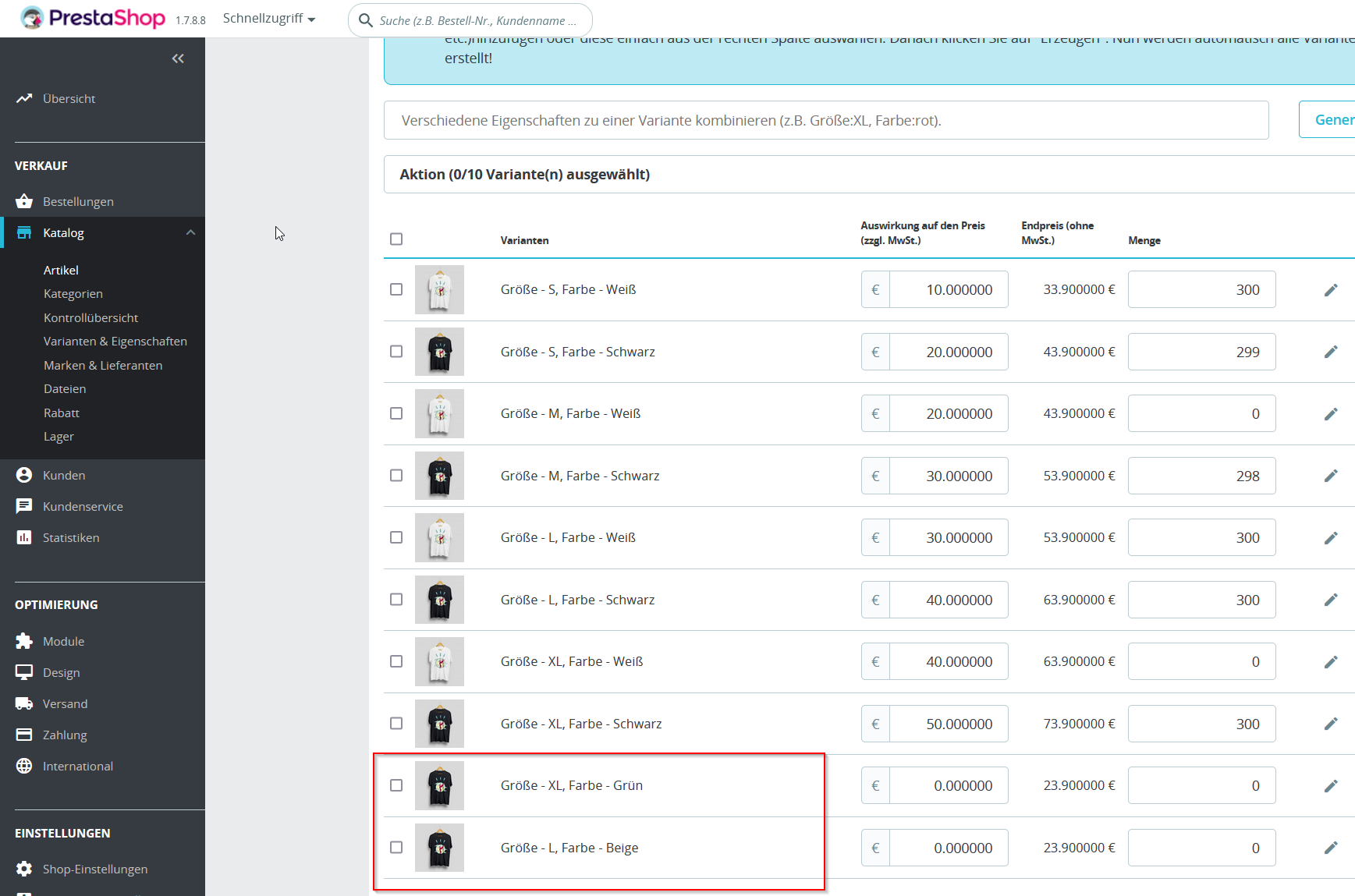1355x896 pixels.
Task: Toggle the select-all variants checkbox
Action: tap(396, 239)
